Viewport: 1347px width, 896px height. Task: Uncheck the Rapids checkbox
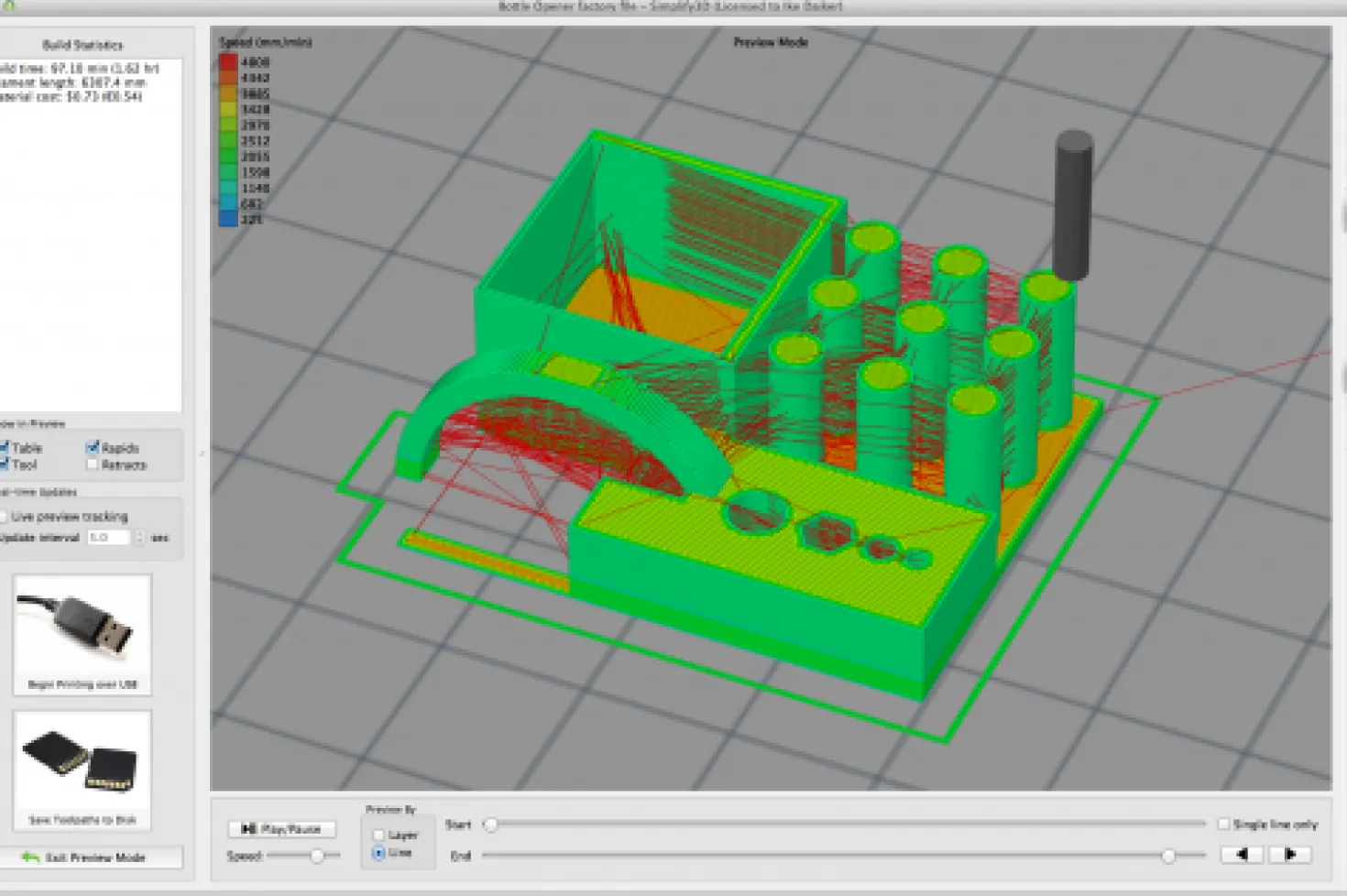click(x=93, y=448)
